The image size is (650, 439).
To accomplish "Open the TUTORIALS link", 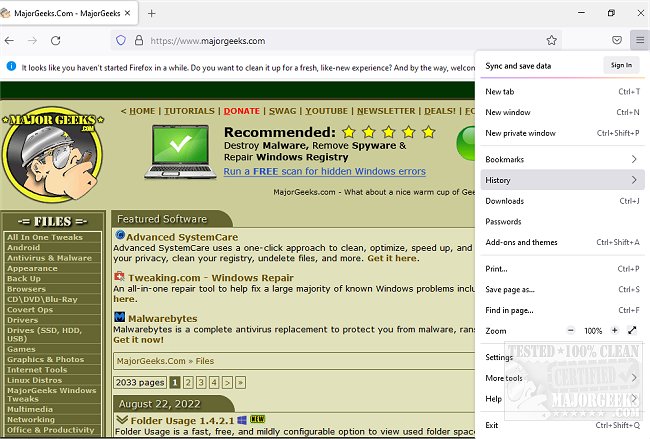I will [x=189, y=111].
